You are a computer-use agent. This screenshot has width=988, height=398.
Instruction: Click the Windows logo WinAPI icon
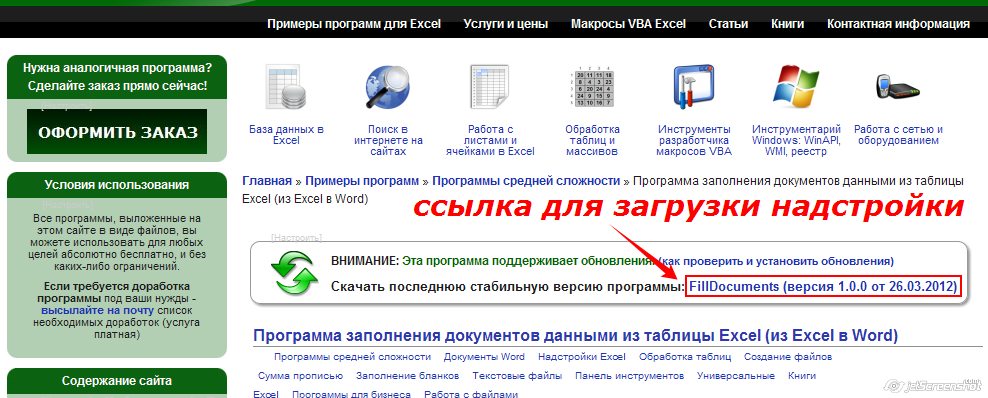coord(796,86)
